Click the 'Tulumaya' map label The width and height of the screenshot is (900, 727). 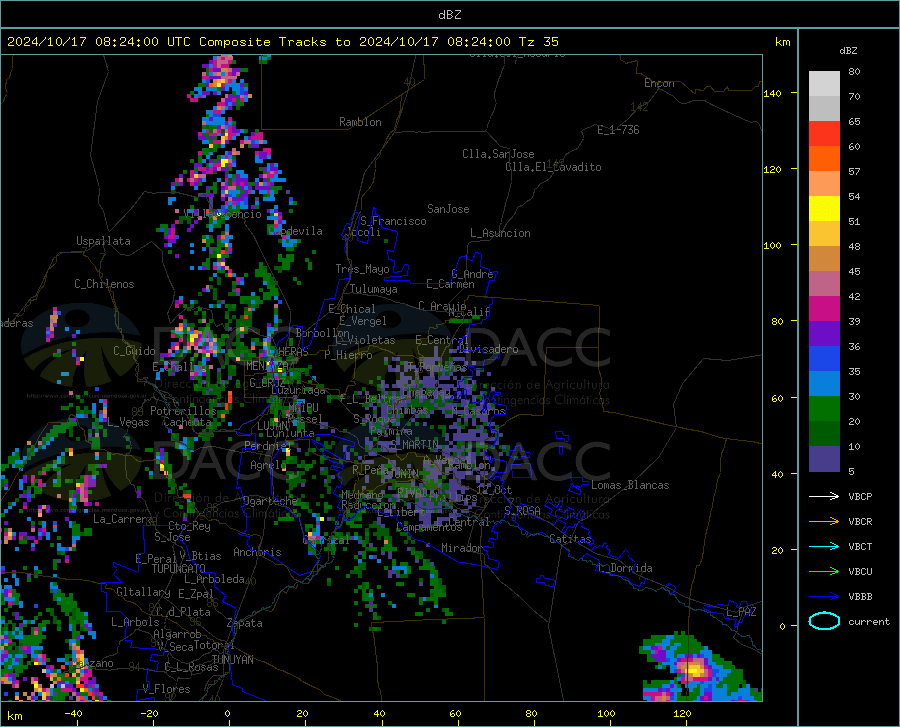[374, 289]
